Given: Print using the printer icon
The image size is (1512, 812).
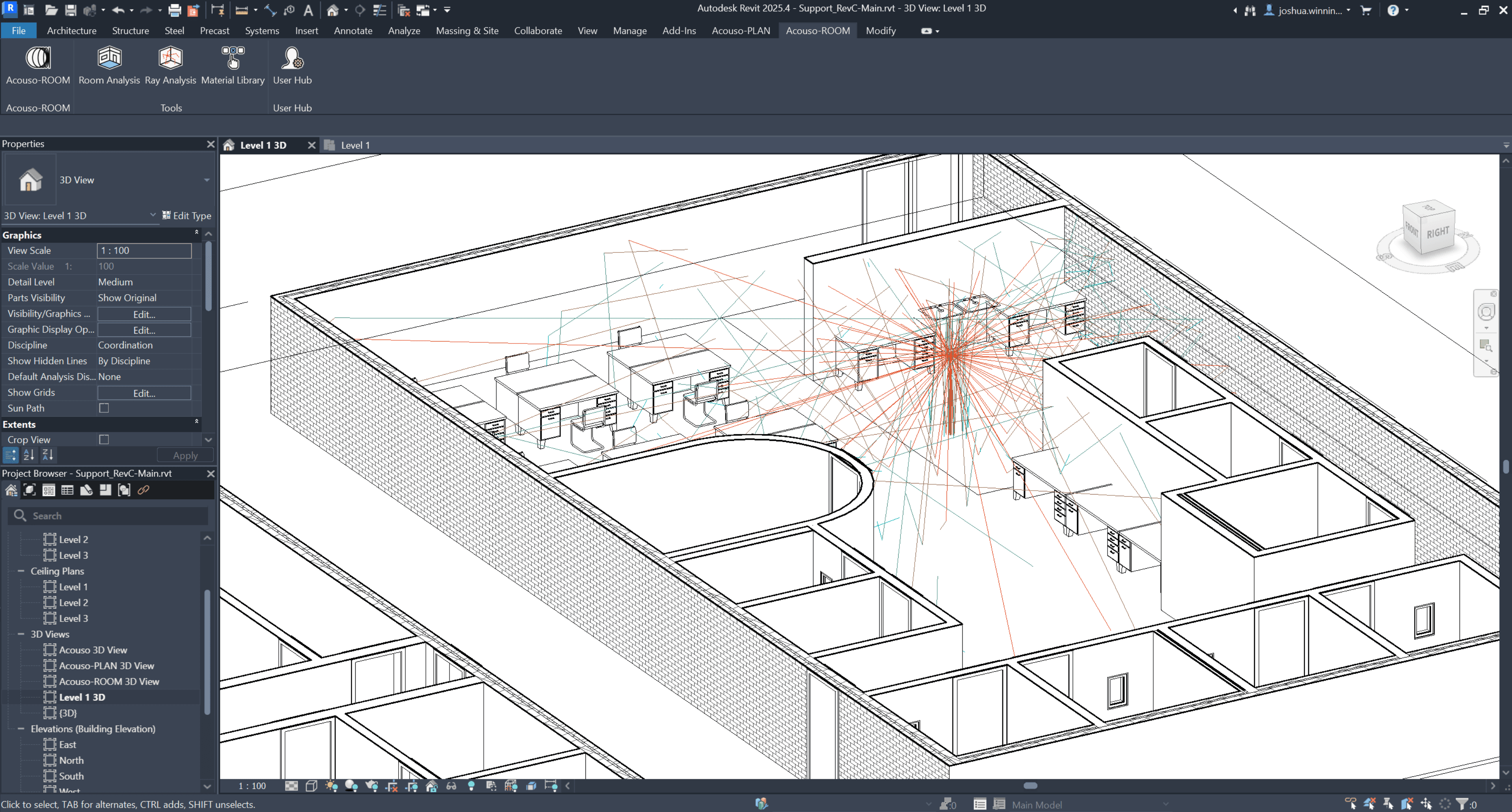Looking at the screenshot, I should click(x=175, y=10).
